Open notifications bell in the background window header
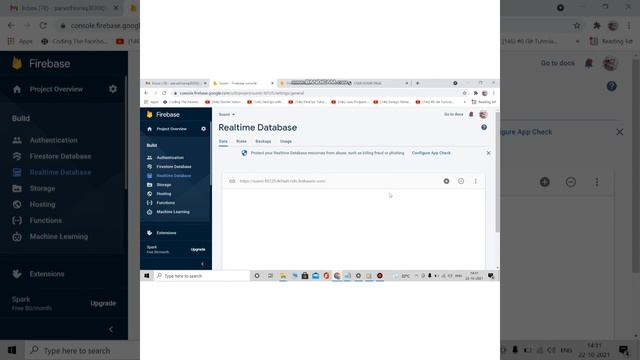Screen dimensions: 640x360 pyautogui.click(x=589, y=63)
